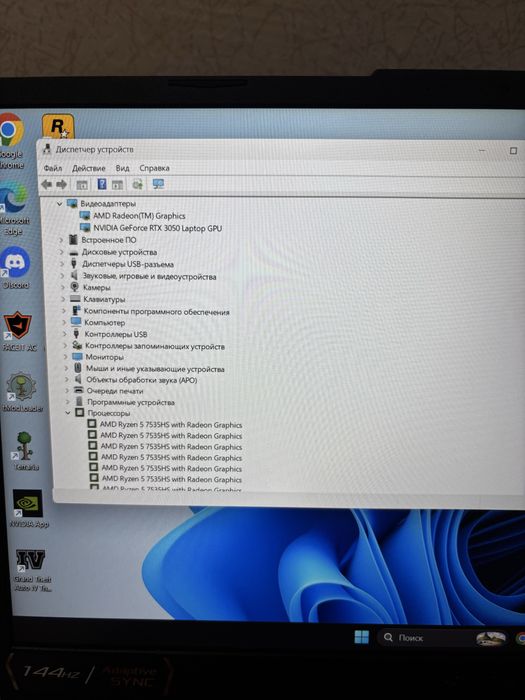The image size is (525, 700).
Task: Click the Камеры camera icon
Action: click(75, 288)
